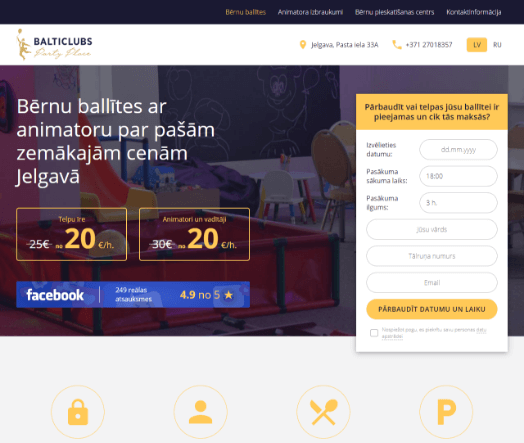This screenshot has width=524, height=443.
Task: Click the parking P circle icon
Action: (x=446, y=412)
